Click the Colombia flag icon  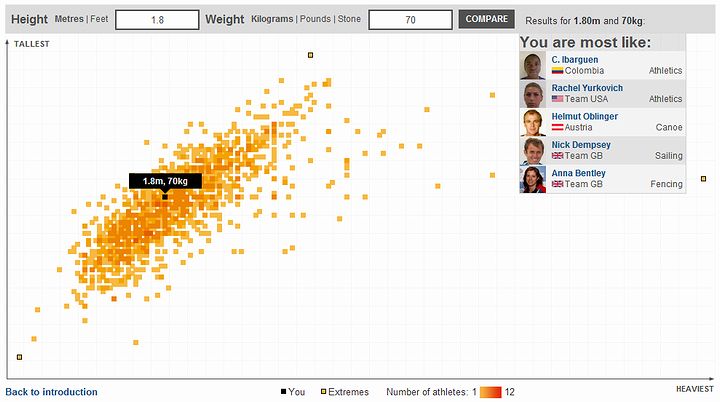[557, 71]
